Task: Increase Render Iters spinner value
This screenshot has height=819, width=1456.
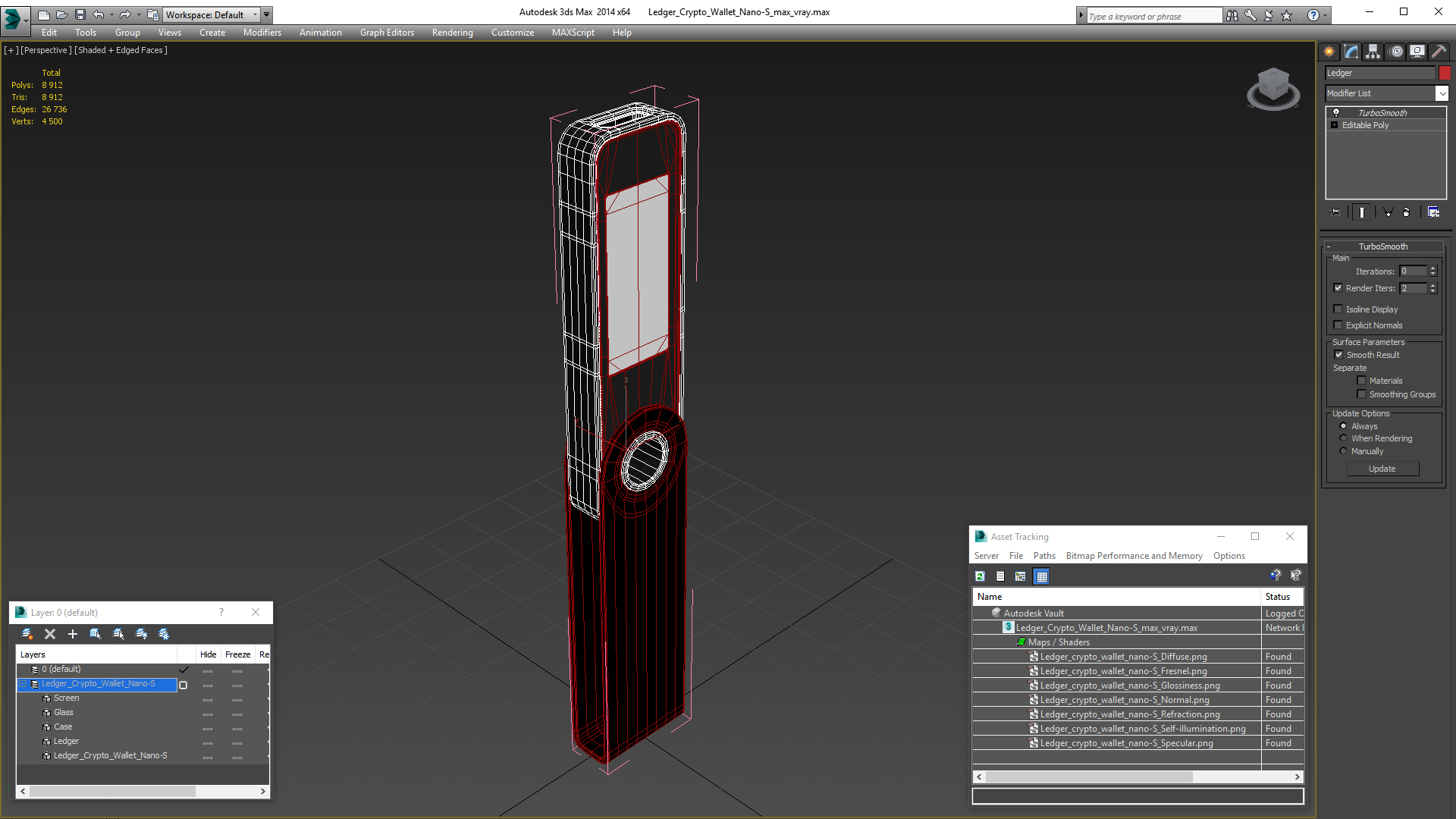Action: [x=1432, y=285]
